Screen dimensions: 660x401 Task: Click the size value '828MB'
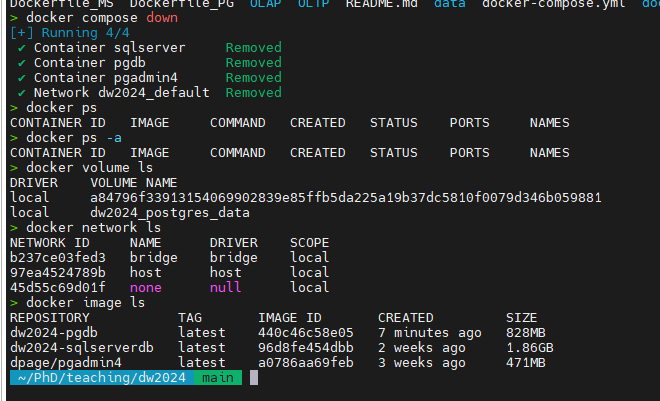(526, 333)
